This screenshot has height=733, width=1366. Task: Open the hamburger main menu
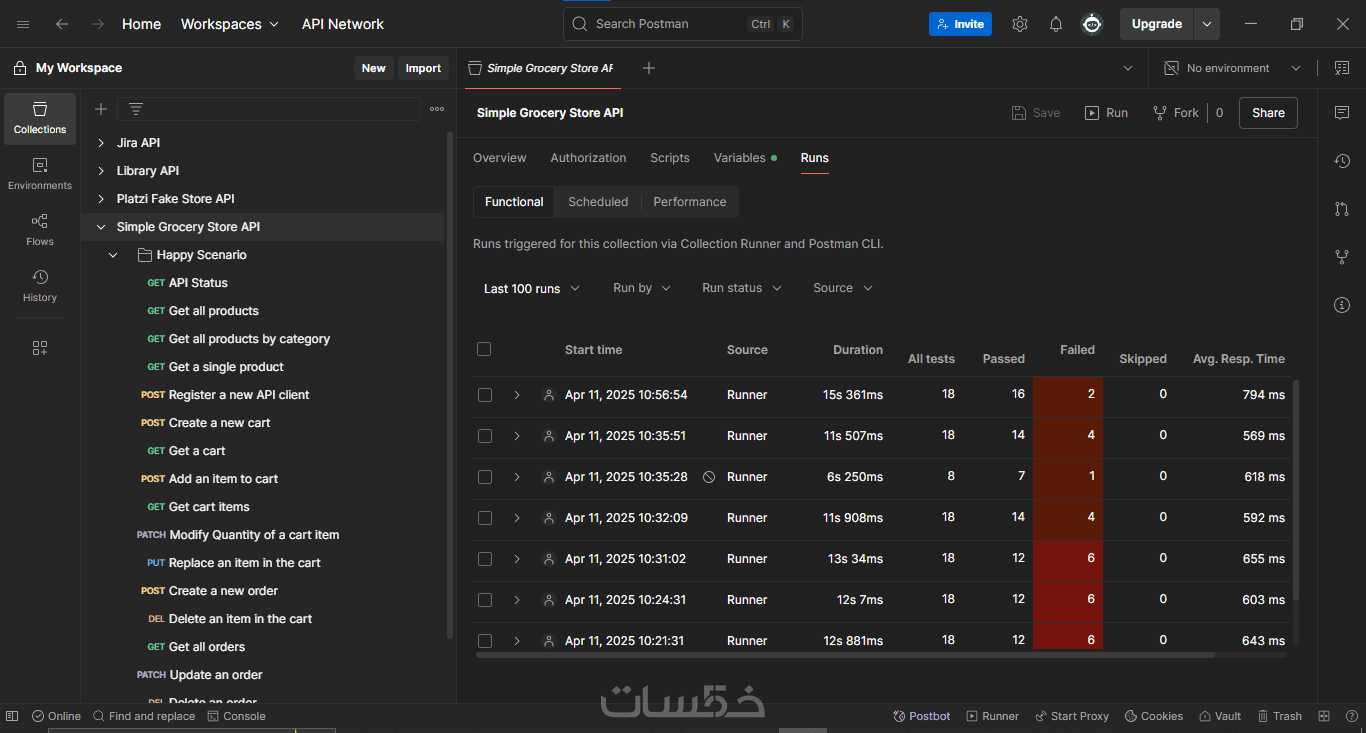click(24, 24)
